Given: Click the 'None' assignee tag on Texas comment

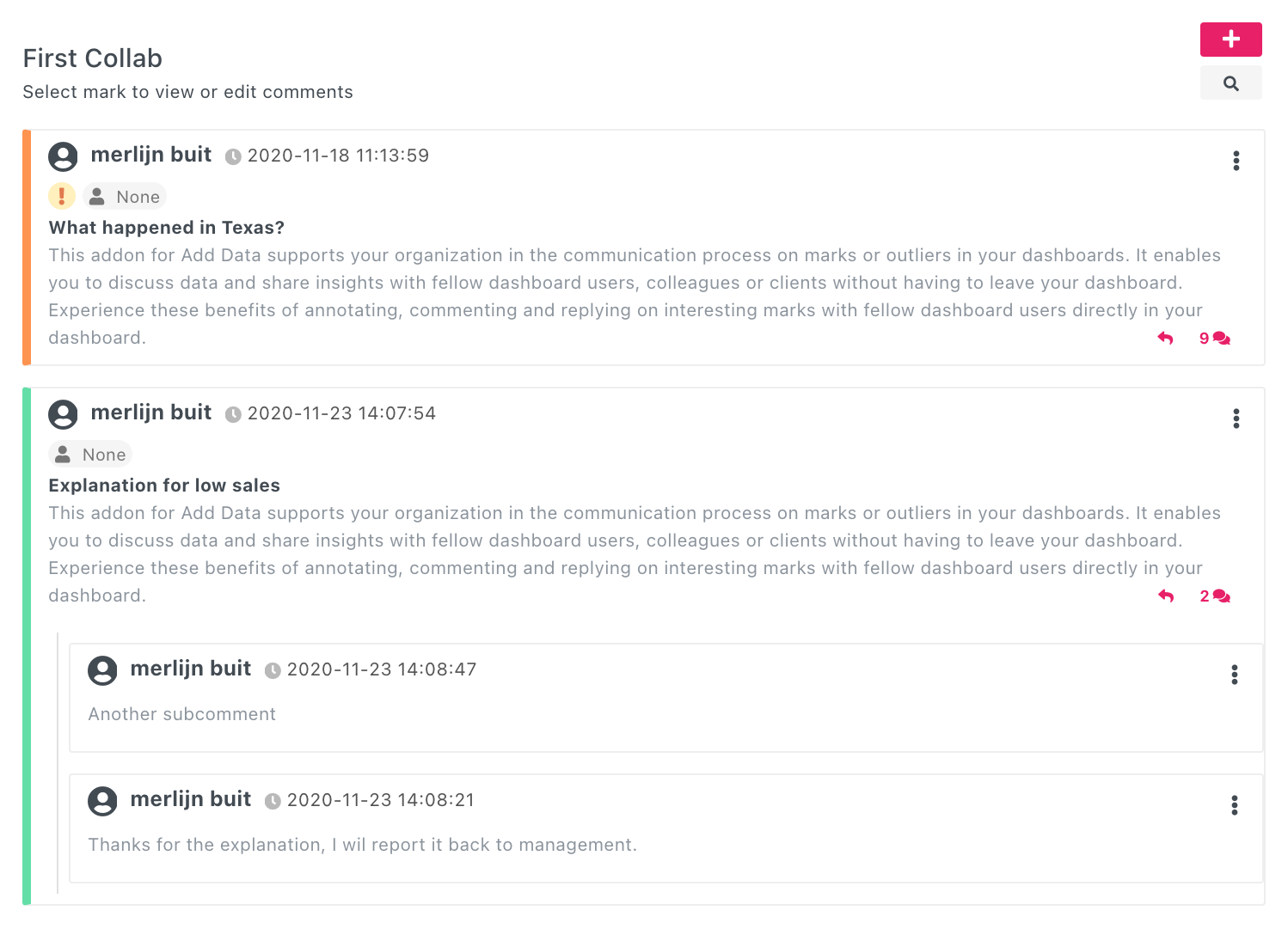Looking at the screenshot, I should [x=126, y=197].
